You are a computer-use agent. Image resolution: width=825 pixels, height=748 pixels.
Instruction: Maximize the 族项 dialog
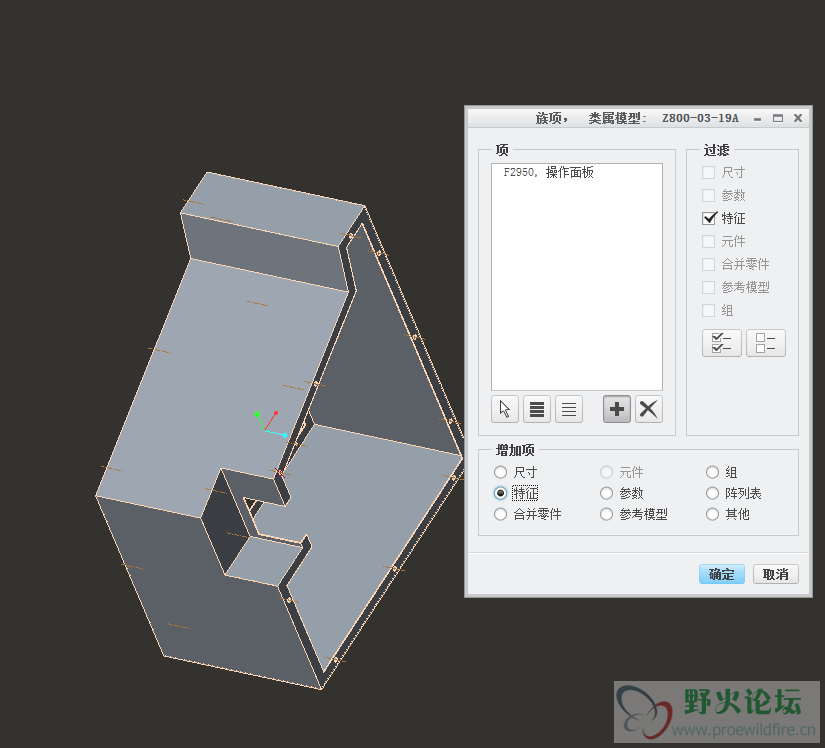click(x=778, y=118)
